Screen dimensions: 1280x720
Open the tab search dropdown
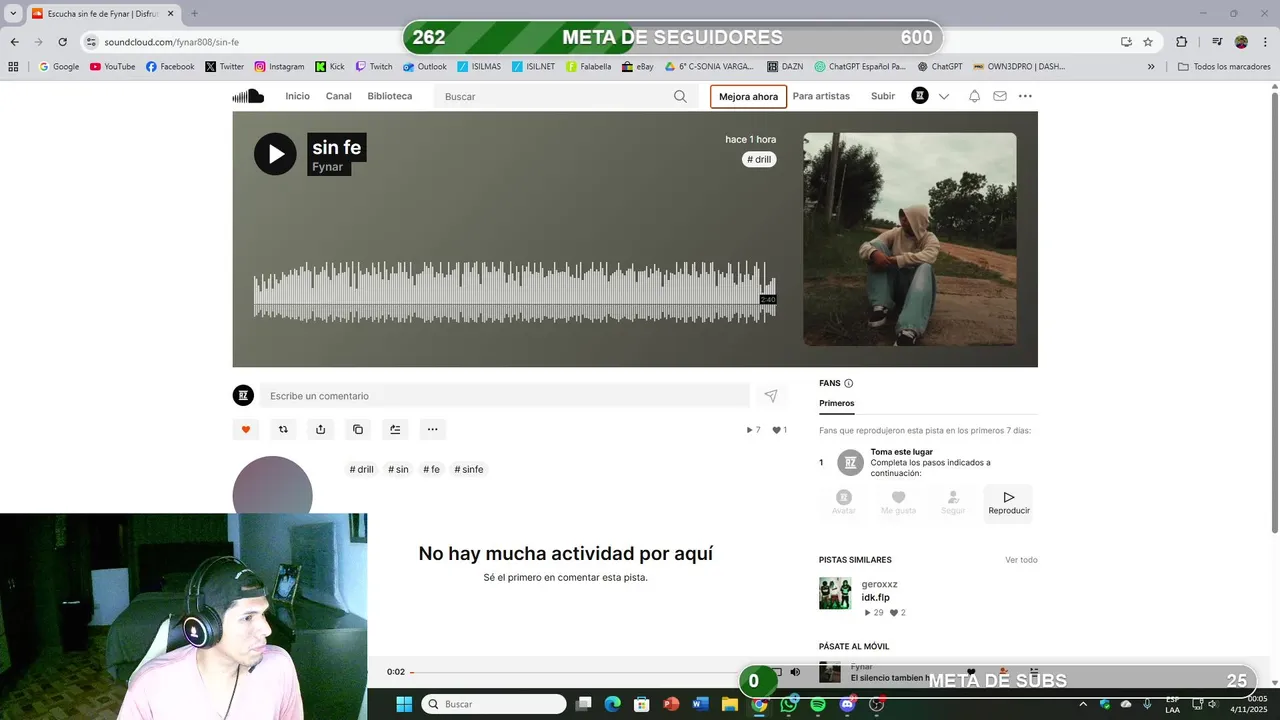click(13, 14)
